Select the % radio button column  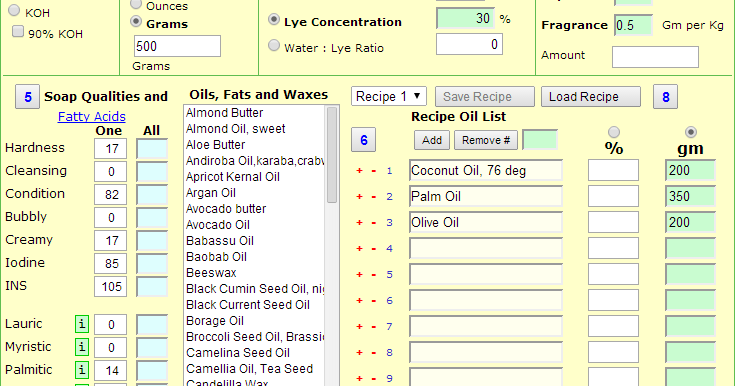pos(614,132)
